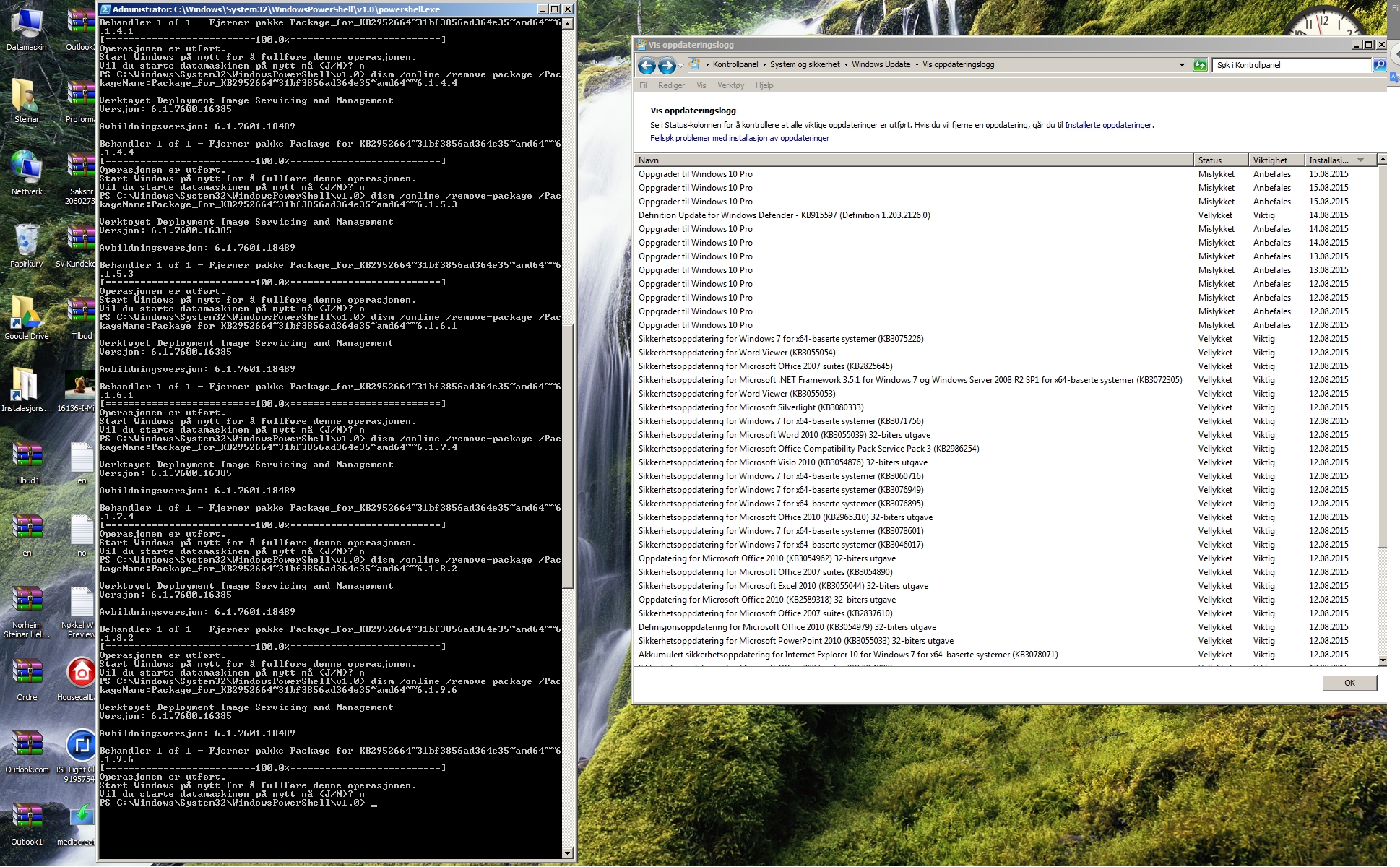Select the Tilbud1 archive icon
This screenshot has height=867, width=1400.
coord(27,462)
